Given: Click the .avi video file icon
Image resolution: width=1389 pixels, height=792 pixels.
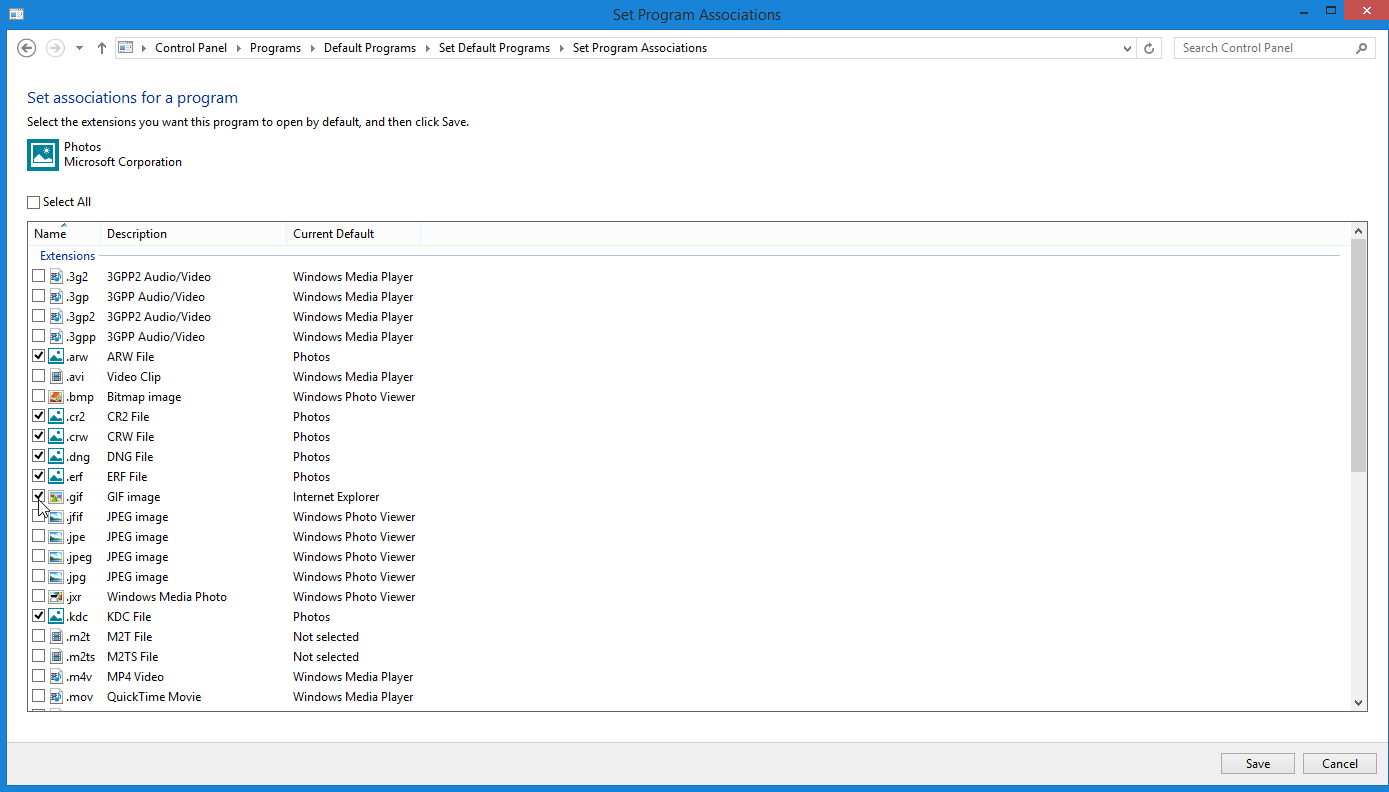Looking at the screenshot, I should pyautogui.click(x=56, y=377).
